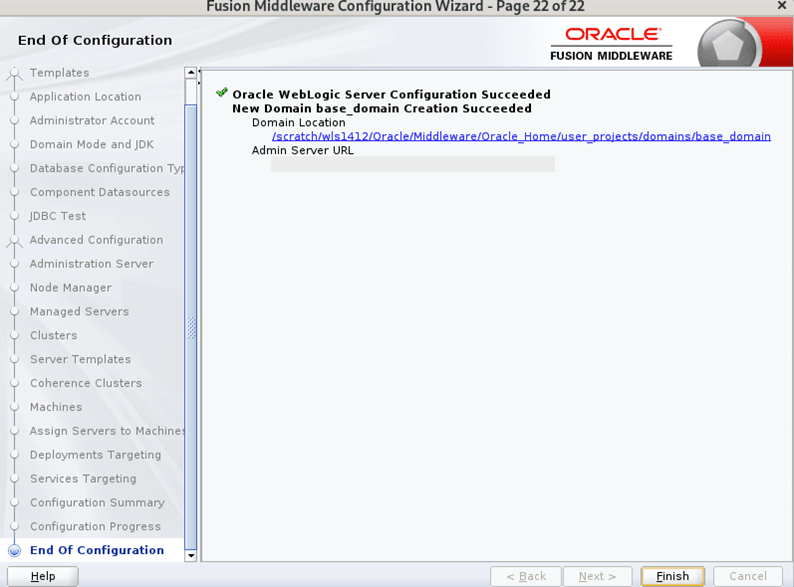This screenshot has width=794, height=587.
Task: Click sidebar scrollbar up arrow
Action: tap(191, 72)
